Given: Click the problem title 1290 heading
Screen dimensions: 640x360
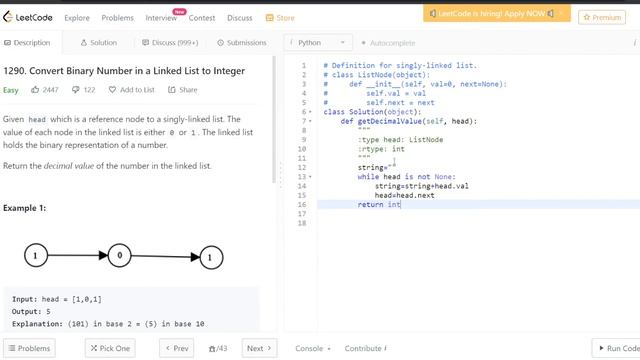Looking at the screenshot, I should tap(124, 71).
